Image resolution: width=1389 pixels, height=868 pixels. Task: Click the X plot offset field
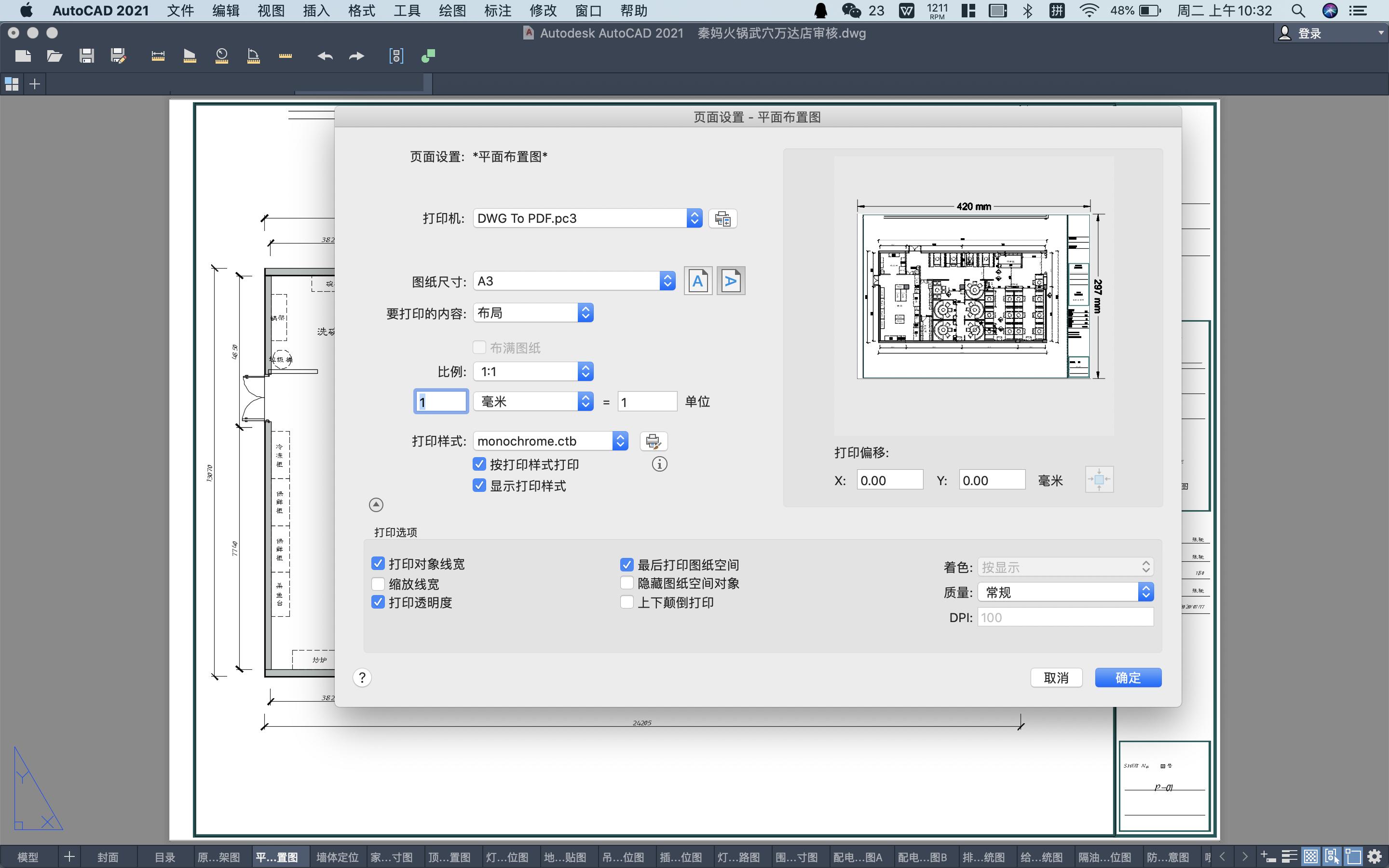point(889,480)
